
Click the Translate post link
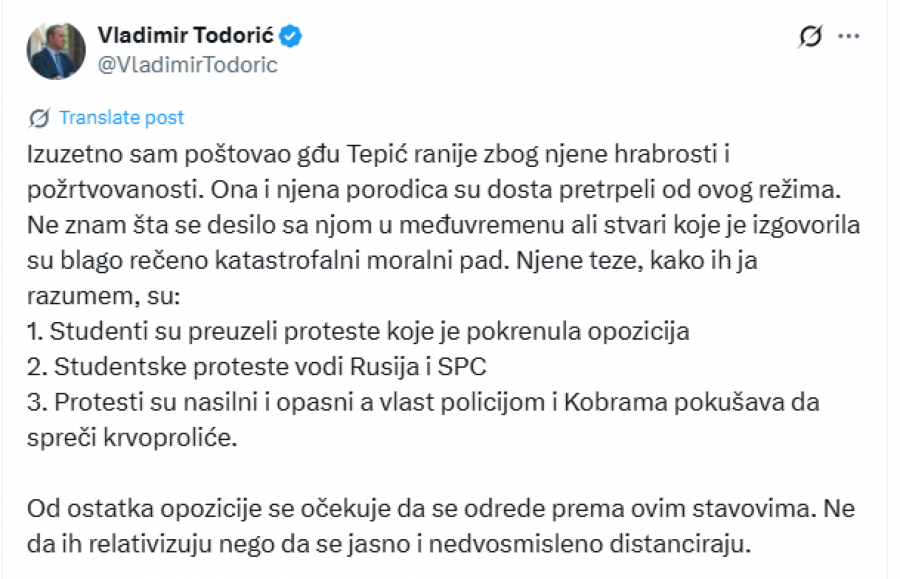click(x=121, y=118)
